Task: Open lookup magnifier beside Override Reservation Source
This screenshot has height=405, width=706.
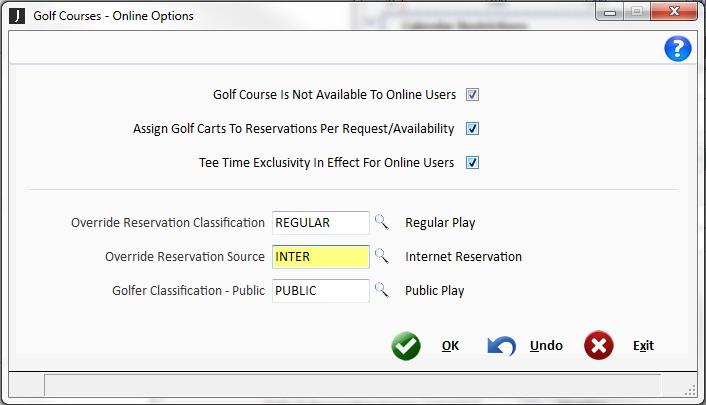Action: (381, 257)
